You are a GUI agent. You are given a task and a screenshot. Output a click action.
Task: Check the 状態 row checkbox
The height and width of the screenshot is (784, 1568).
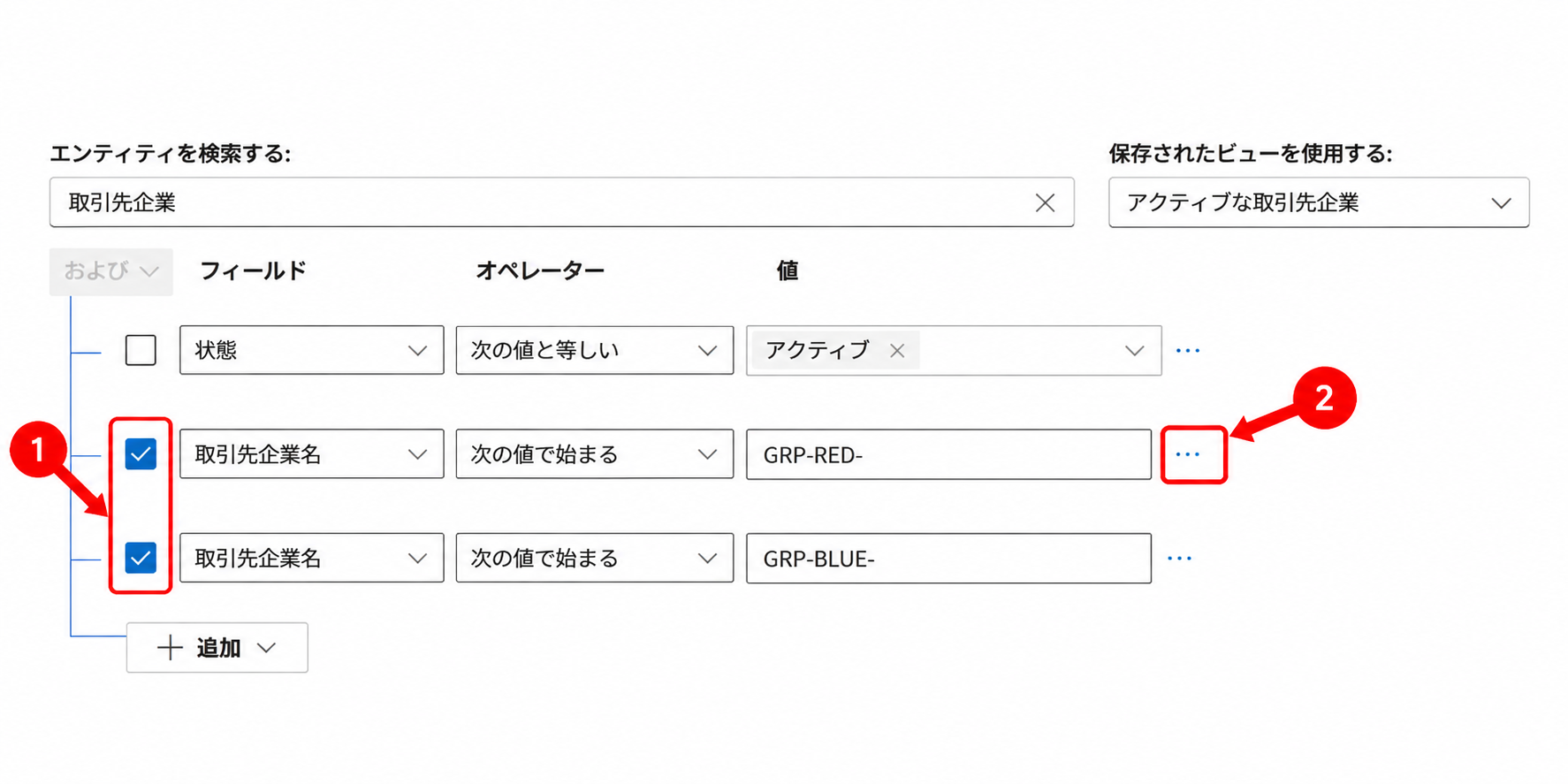pos(141,350)
